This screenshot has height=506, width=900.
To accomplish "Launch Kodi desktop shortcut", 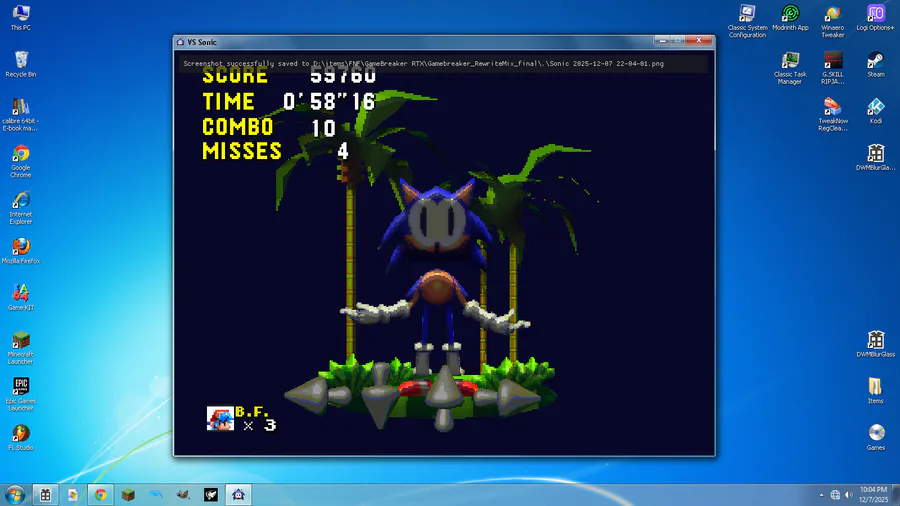I will pos(876,110).
